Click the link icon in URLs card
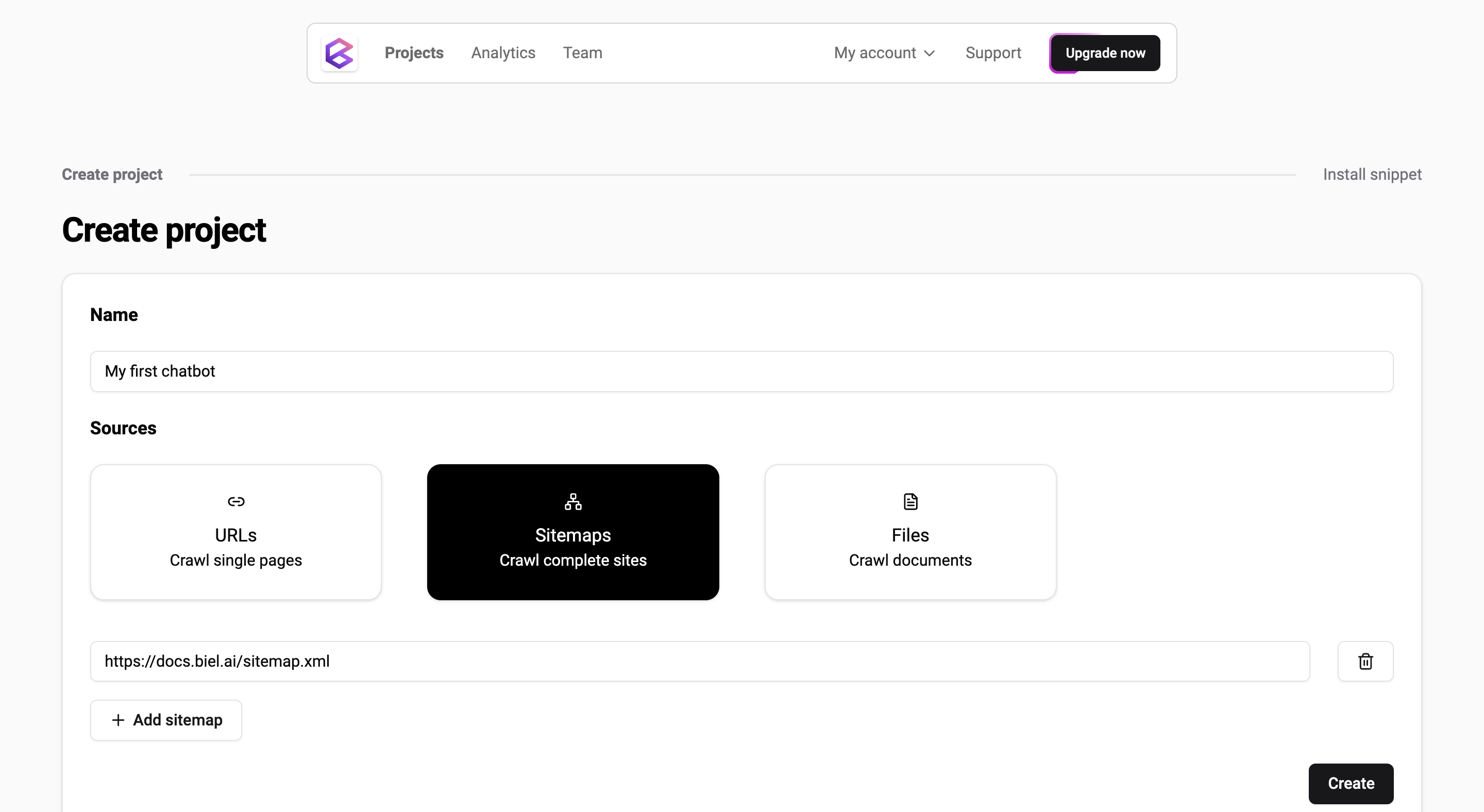 click(236, 501)
